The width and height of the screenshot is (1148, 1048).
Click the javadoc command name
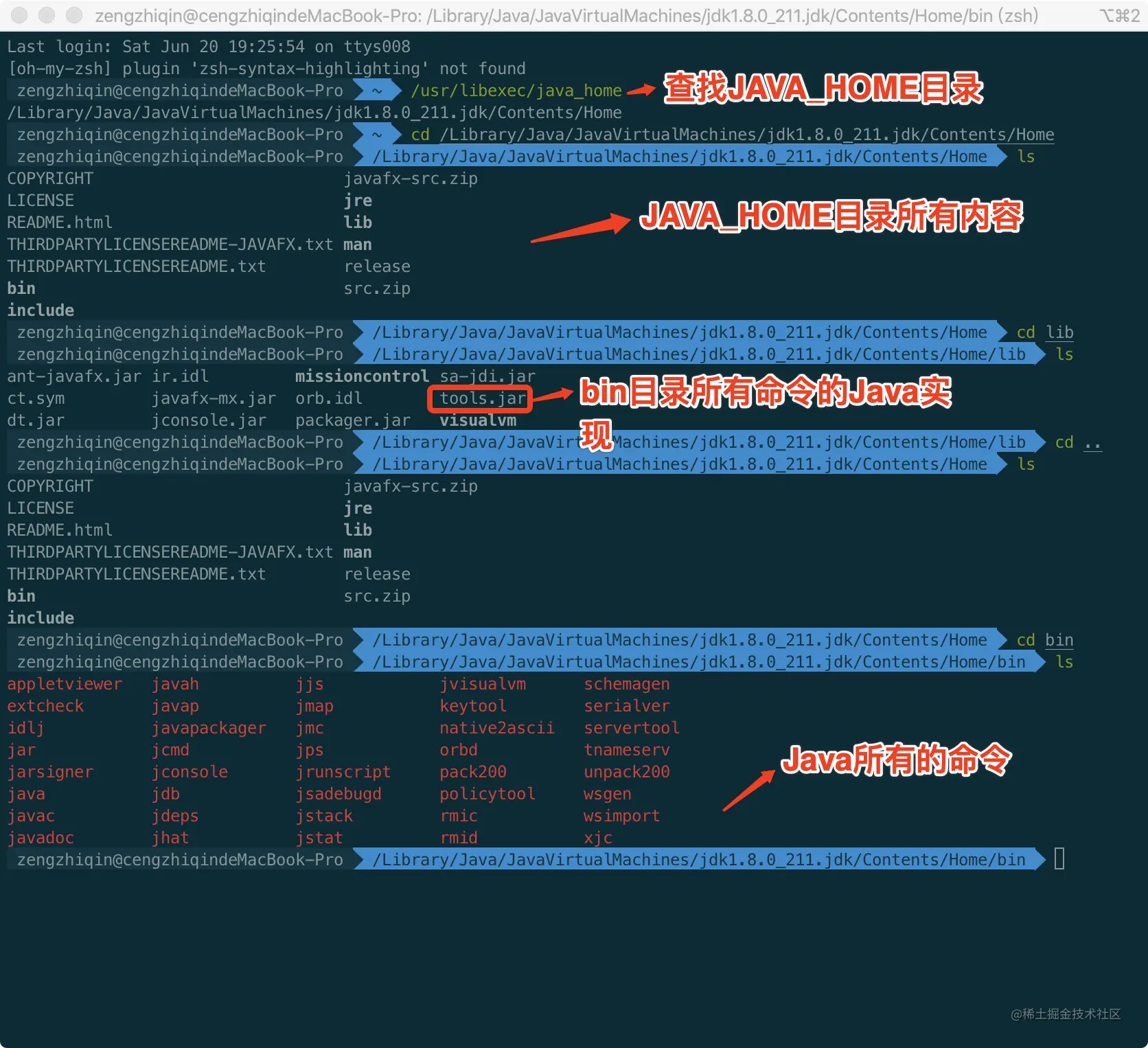pos(41,838)
